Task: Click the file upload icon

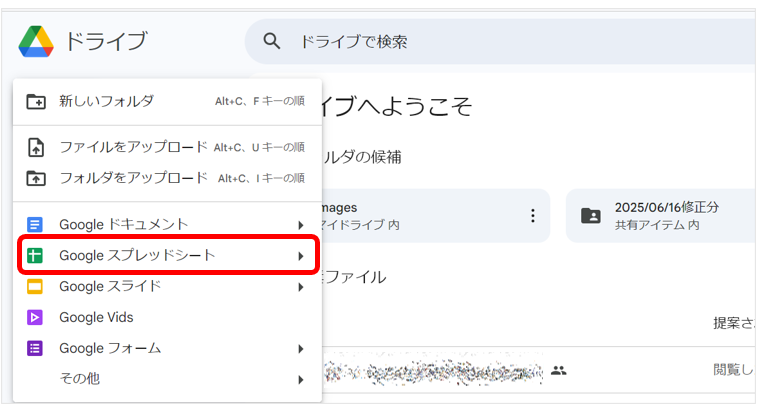Action: pos(36,147)
